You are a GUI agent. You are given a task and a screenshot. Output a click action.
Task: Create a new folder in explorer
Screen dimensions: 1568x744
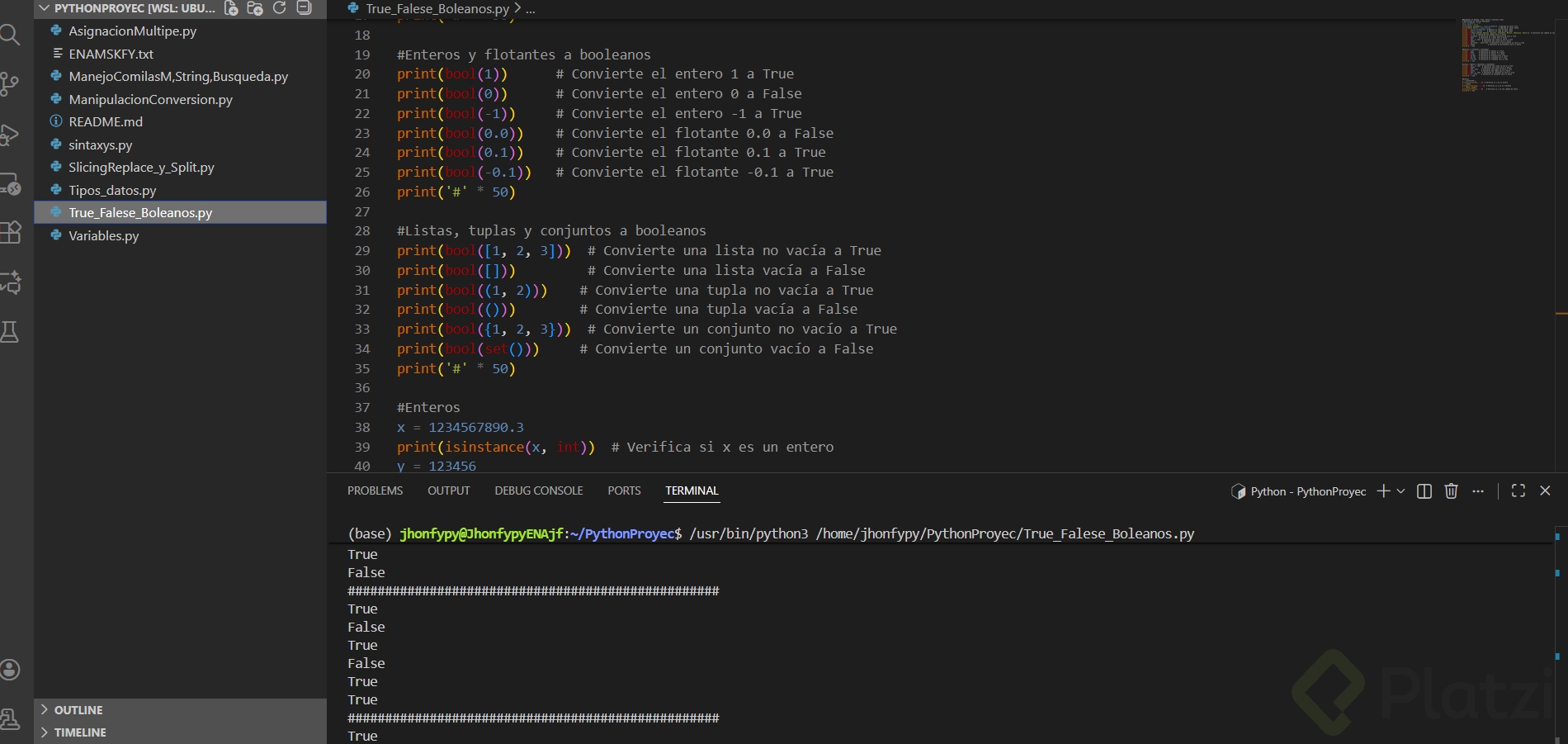pyautogui.click(x=255, y=8)
